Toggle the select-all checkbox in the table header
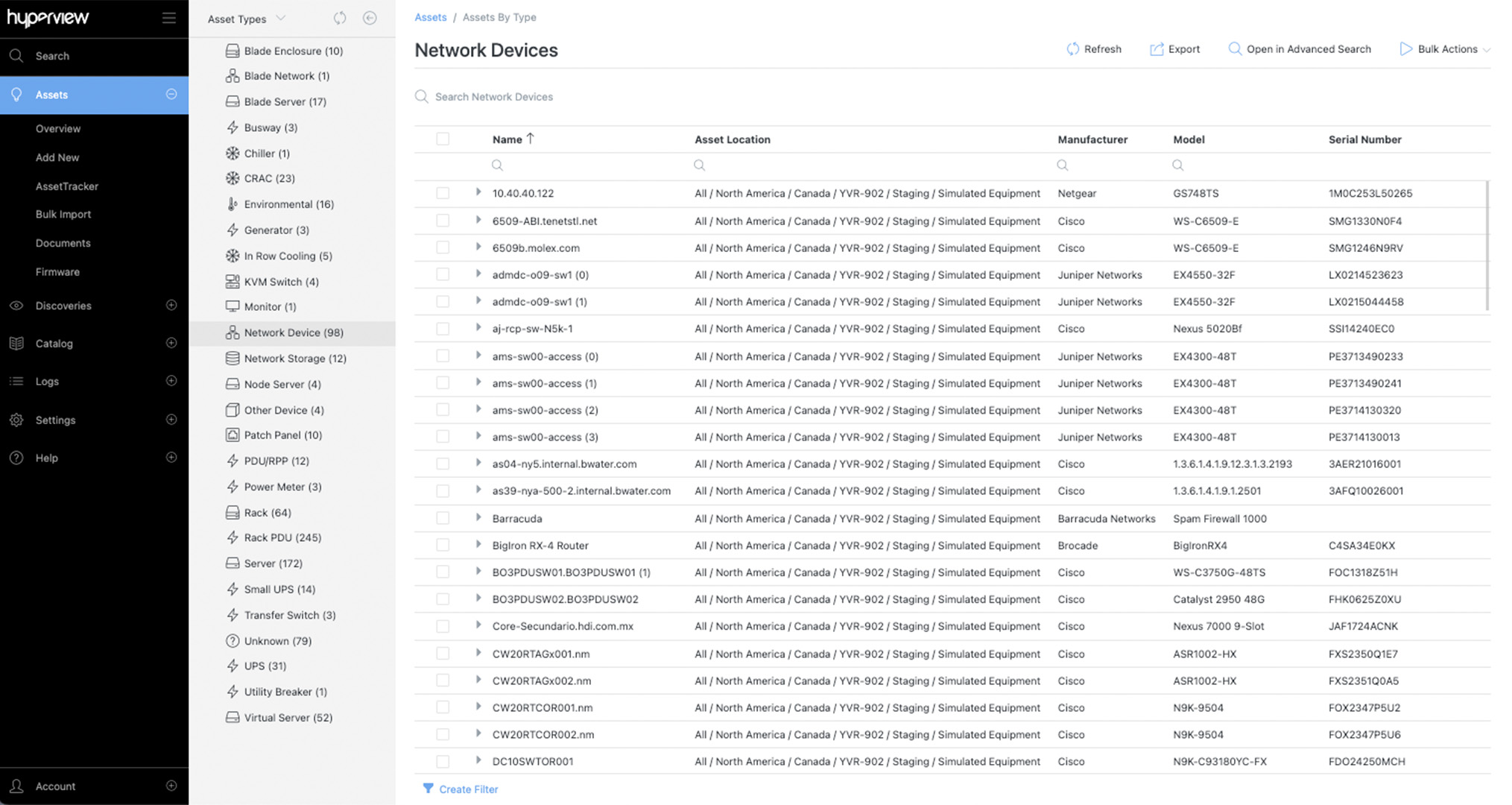Image resolution: width=1512 pixels, height=805 pixels. click(x=443, y=139)
